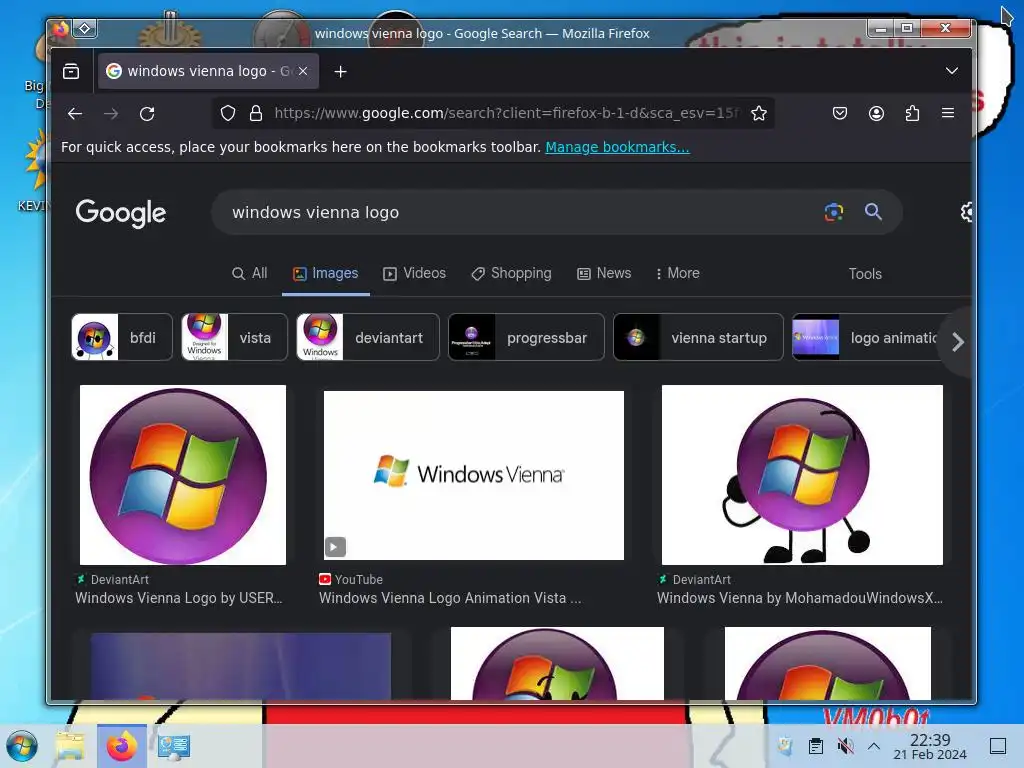Expand the More search options

678,274
